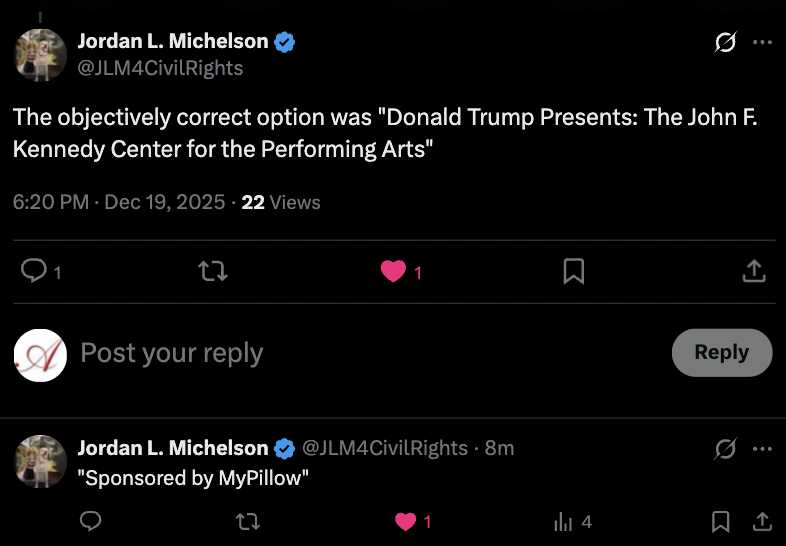Click the Grok icon on main post

[726, 43]
